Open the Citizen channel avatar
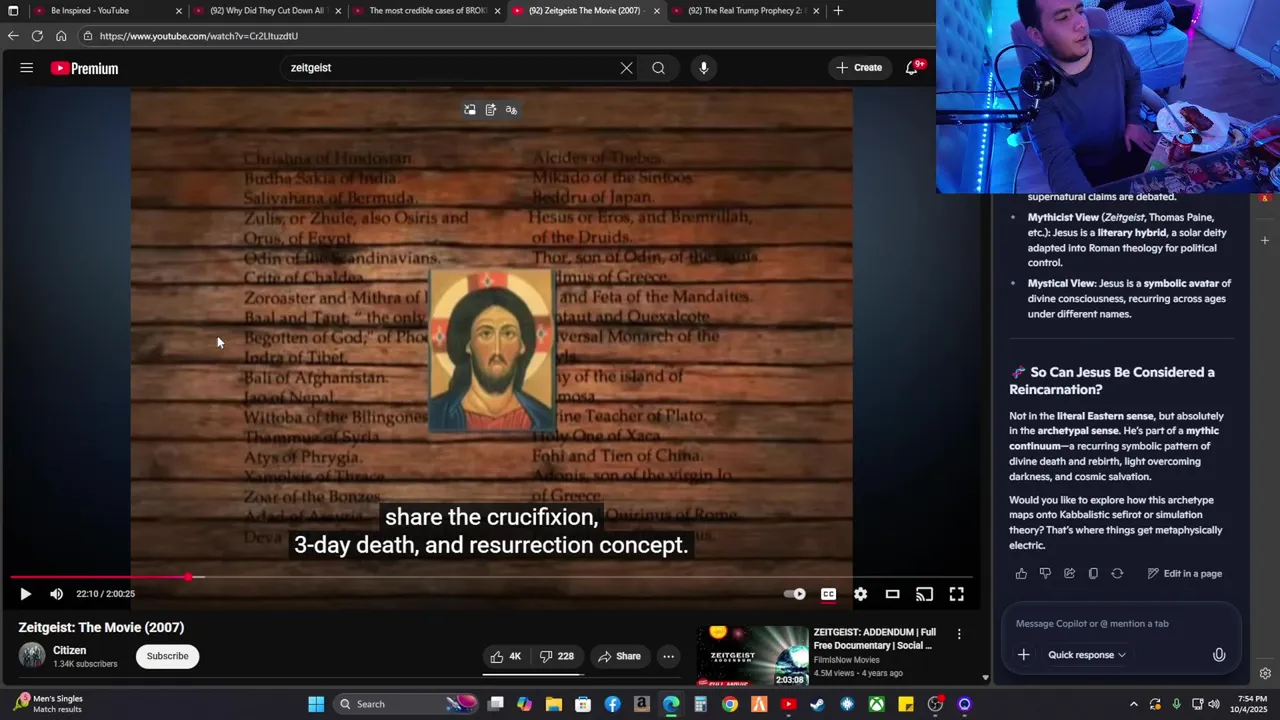Screen dimensions: 1280x720 (32, 656)
